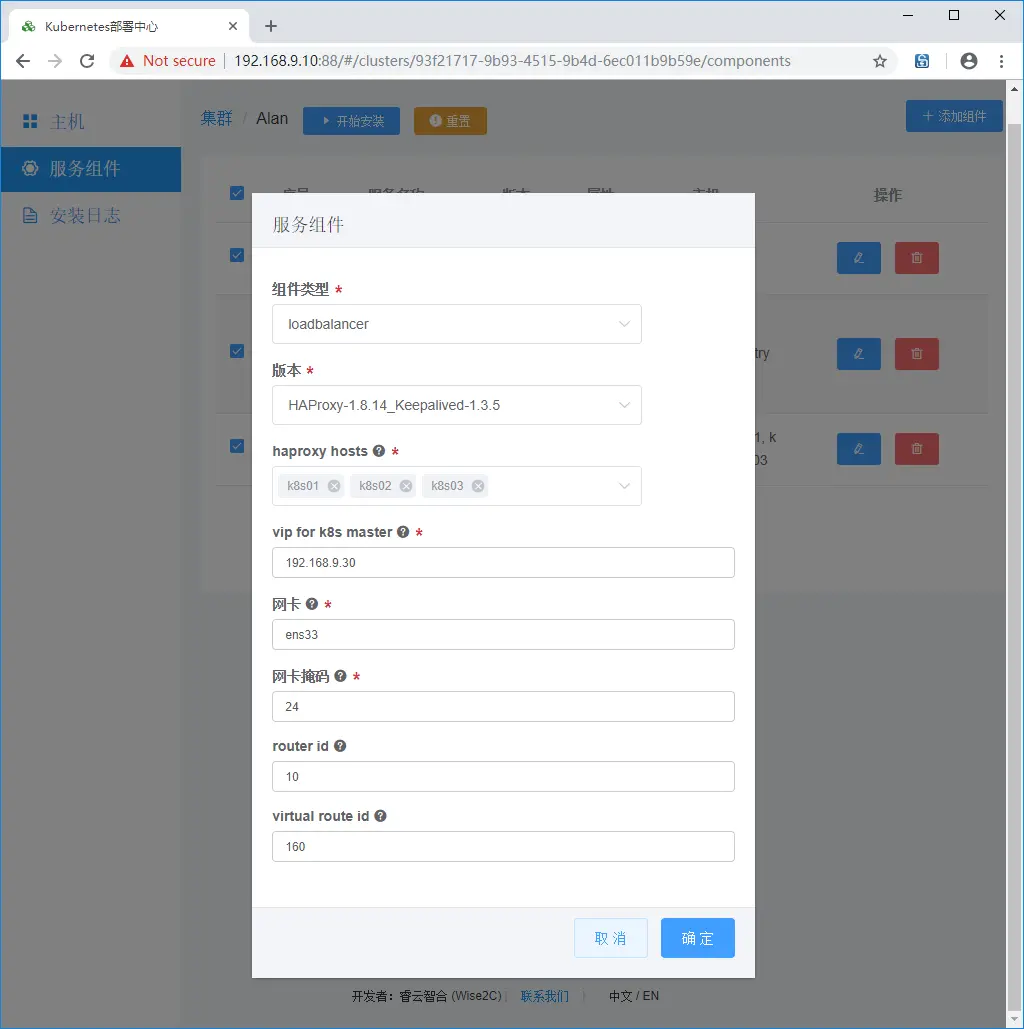Click a red trash delete icon
The width and height of the screenshot is (1024, 1029).
916,258
